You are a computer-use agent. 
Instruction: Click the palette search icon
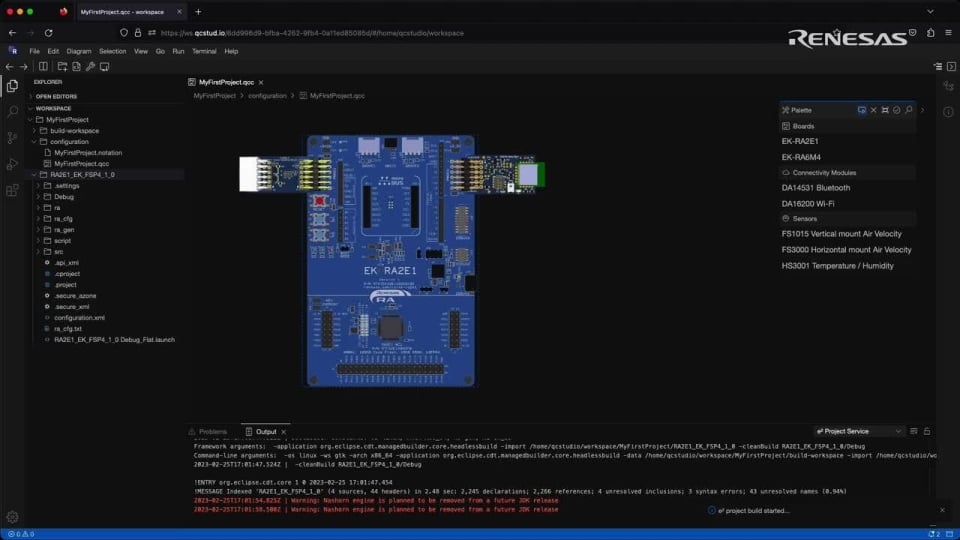(909, 110)
